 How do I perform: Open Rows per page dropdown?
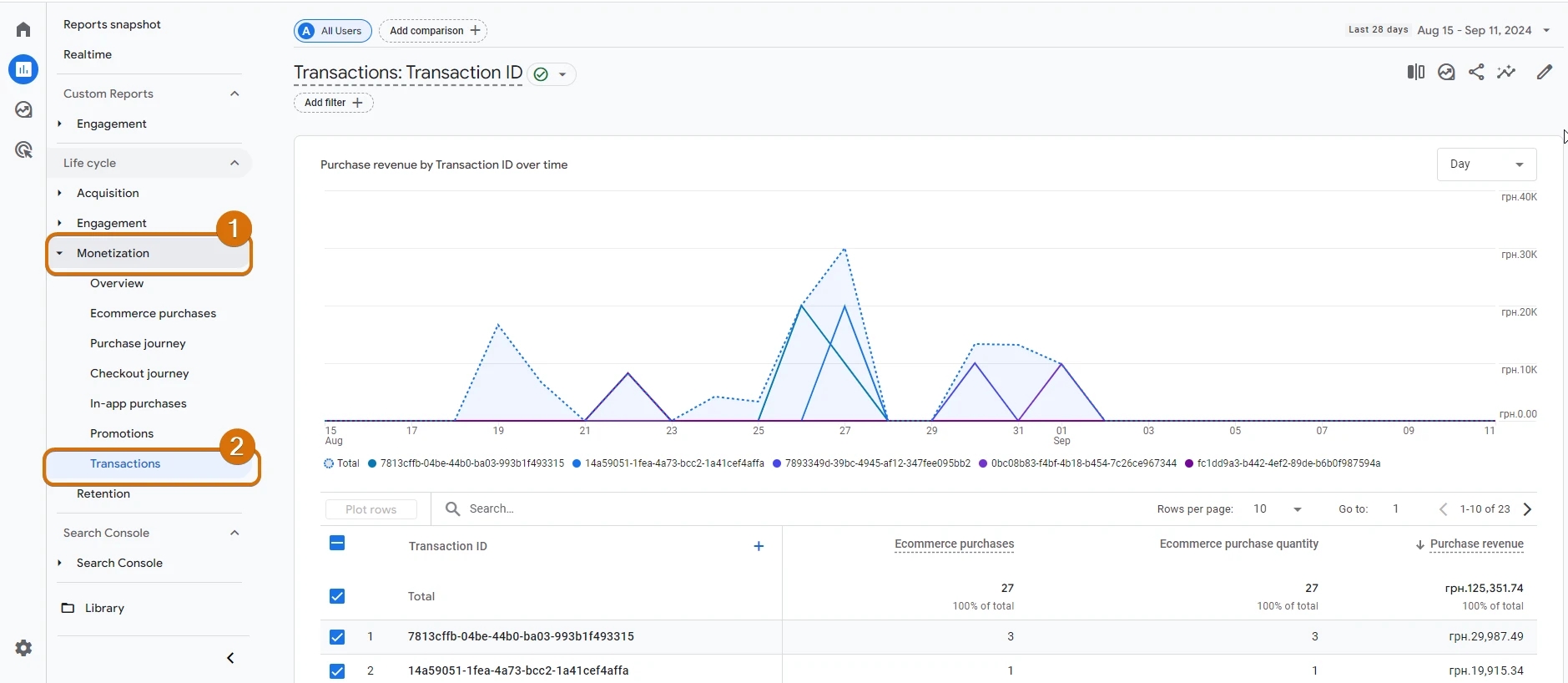(1278, 509)
